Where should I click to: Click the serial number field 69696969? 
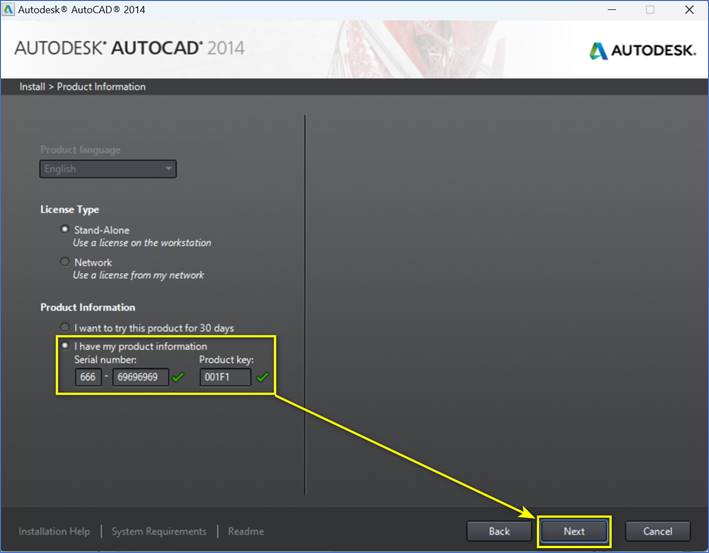[x=141, y=377]
